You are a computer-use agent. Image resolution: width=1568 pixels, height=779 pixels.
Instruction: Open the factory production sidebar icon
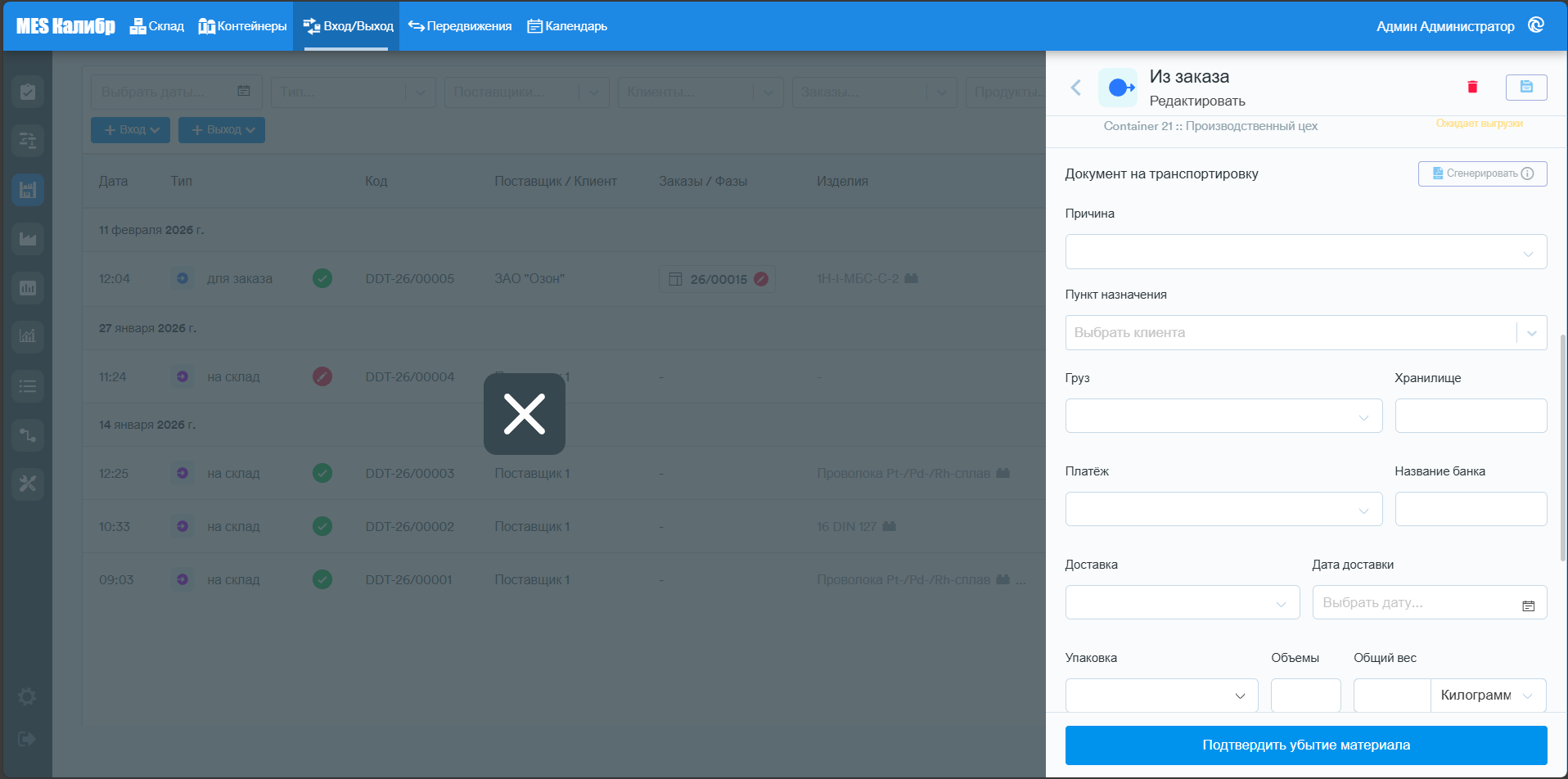click(28, 239)
